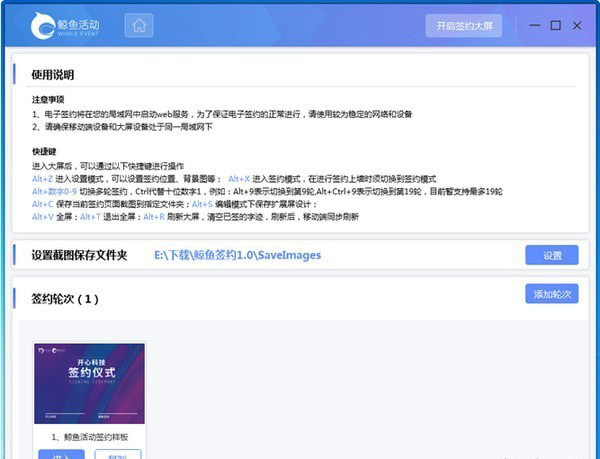600x459 pixels.
Task: Click the Alt+Z shortcut text
Action: (x=42, y=179)
